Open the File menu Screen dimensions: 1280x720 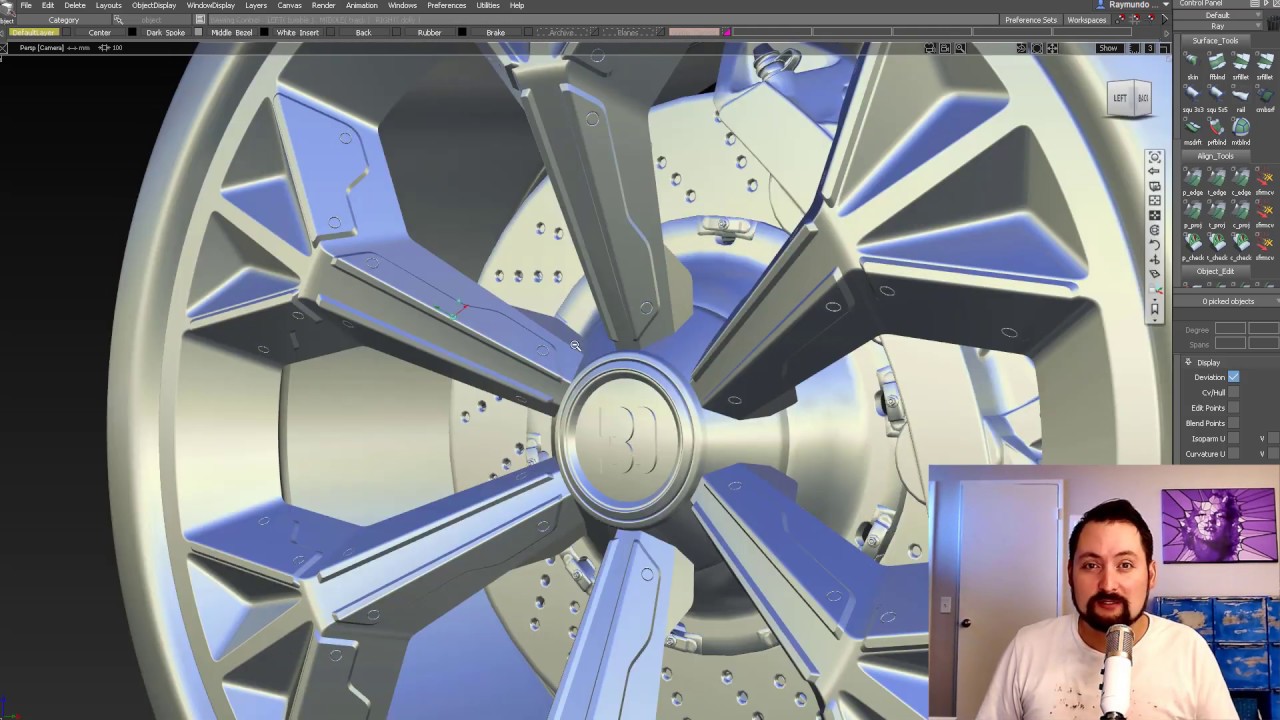26,5
